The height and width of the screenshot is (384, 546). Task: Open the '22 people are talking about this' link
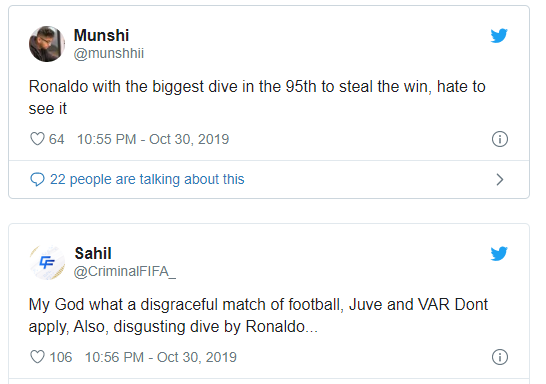pyautogui.click(x=147, y=179)
